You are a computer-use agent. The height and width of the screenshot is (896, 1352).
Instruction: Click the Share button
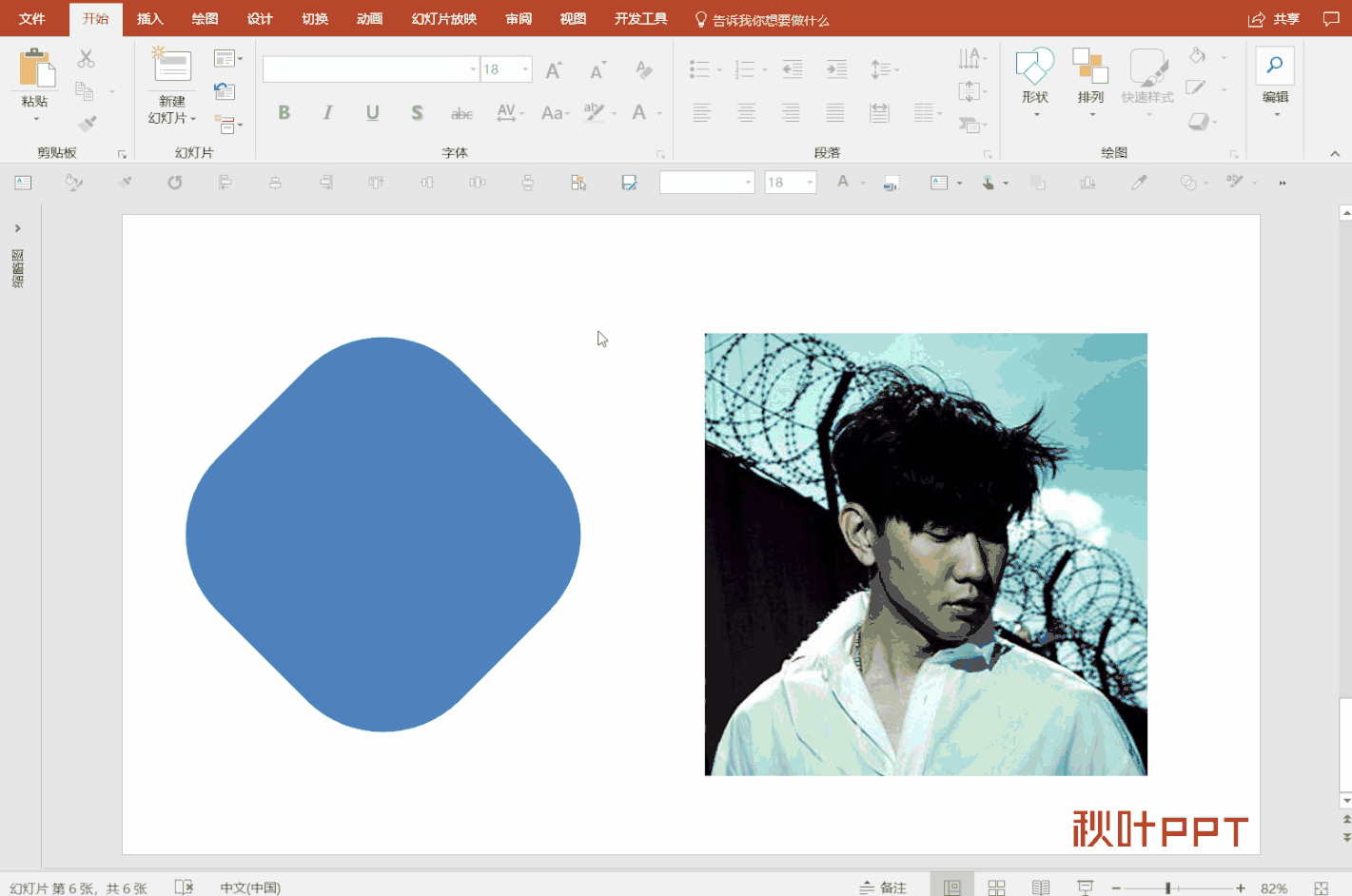(1274, 19)
